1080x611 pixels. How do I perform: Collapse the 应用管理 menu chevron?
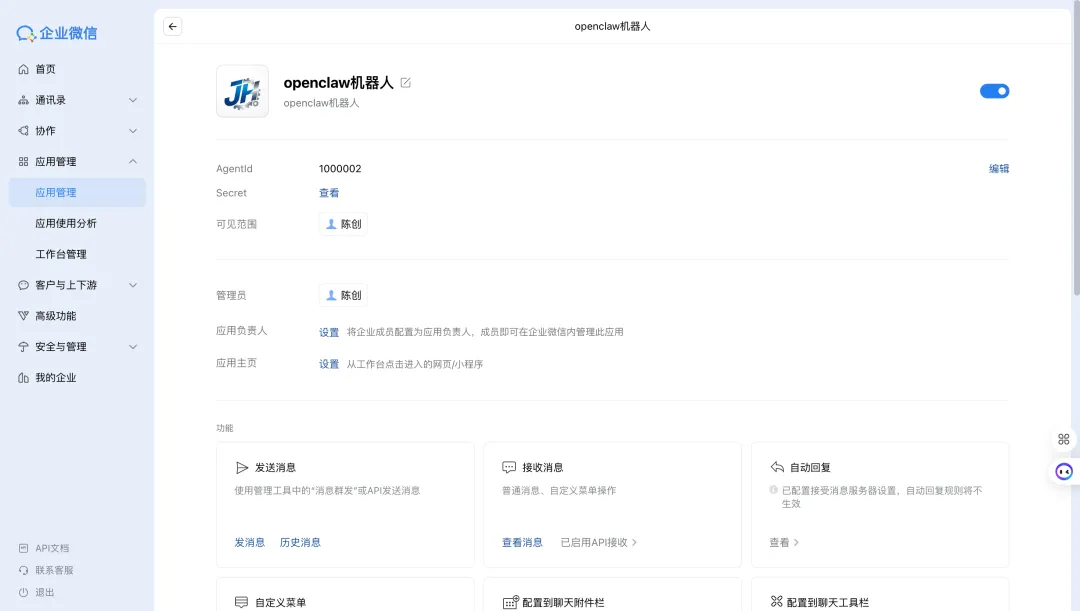(133, 161)
